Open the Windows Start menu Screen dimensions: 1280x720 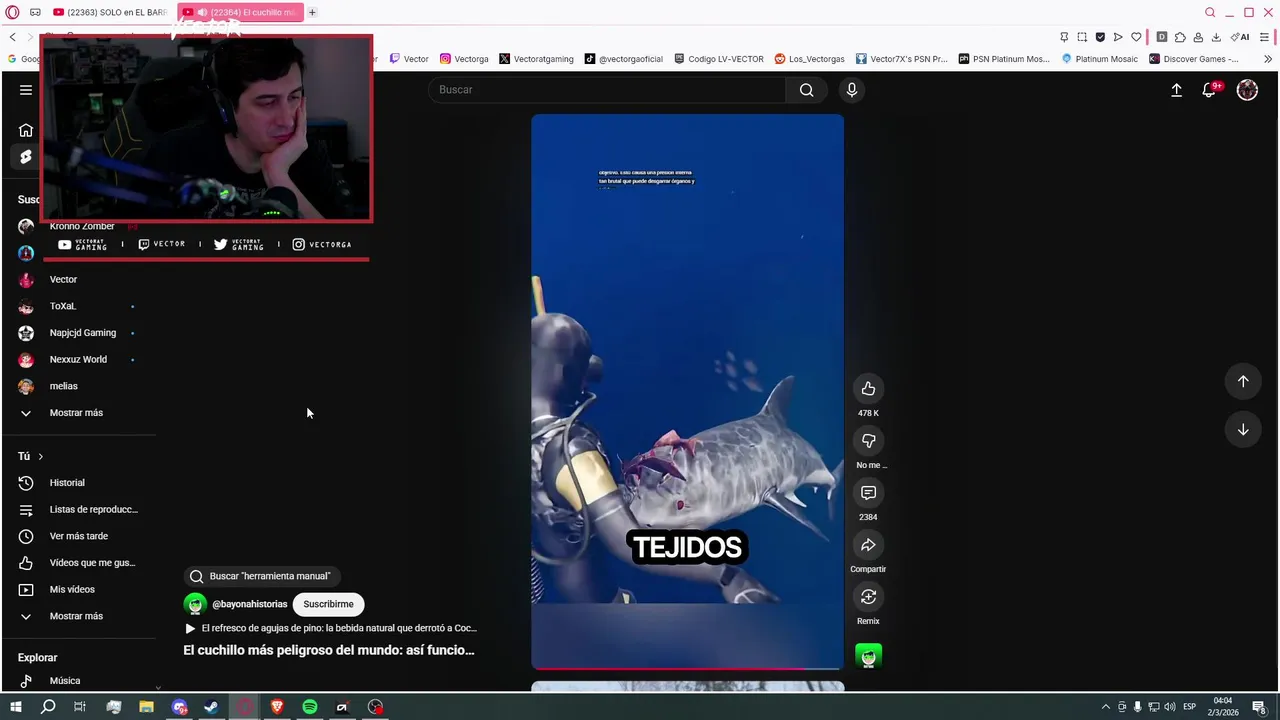[x=15, y=707]
